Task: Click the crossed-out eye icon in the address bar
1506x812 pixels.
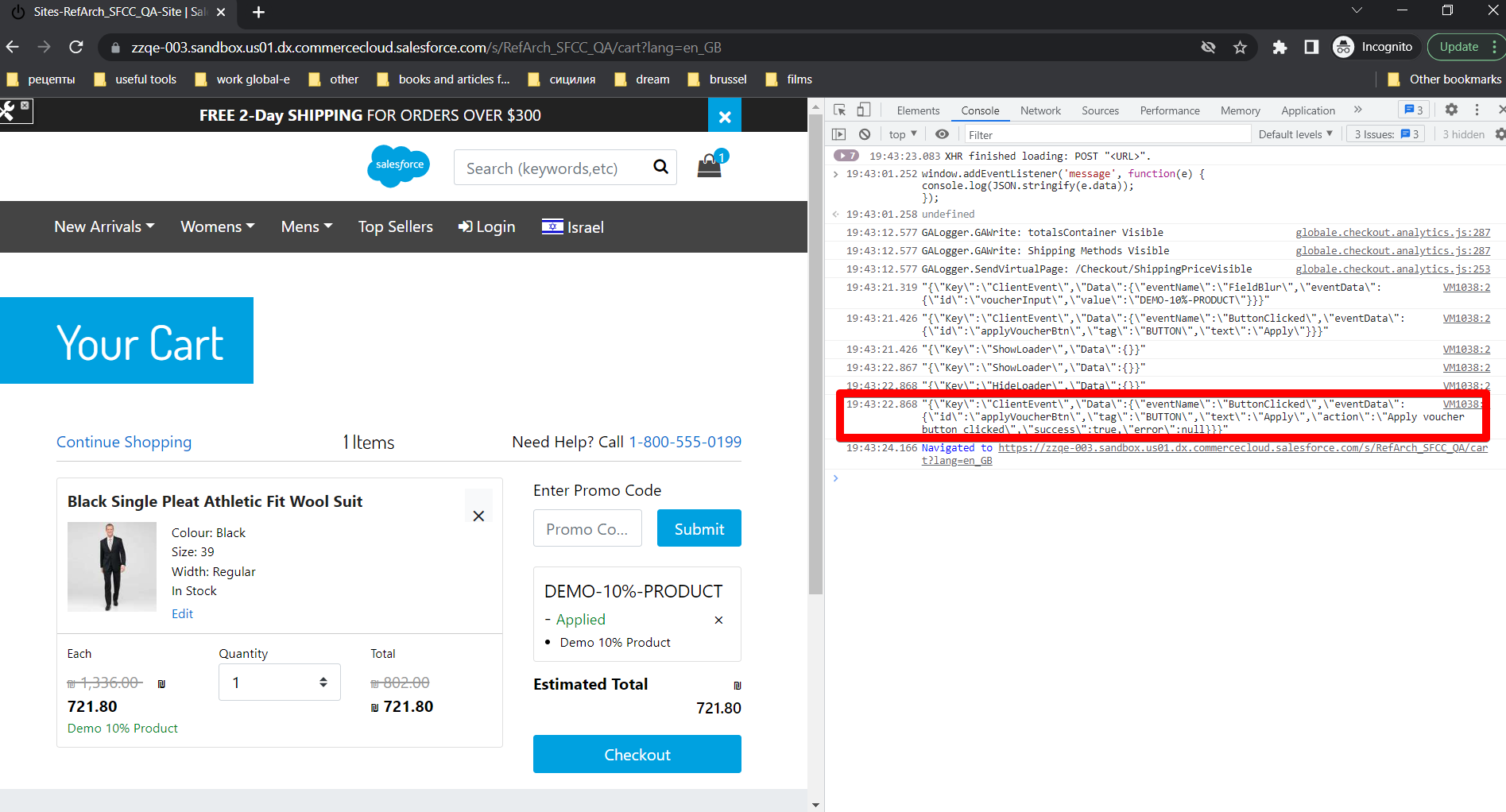Action: [1208, 47]
